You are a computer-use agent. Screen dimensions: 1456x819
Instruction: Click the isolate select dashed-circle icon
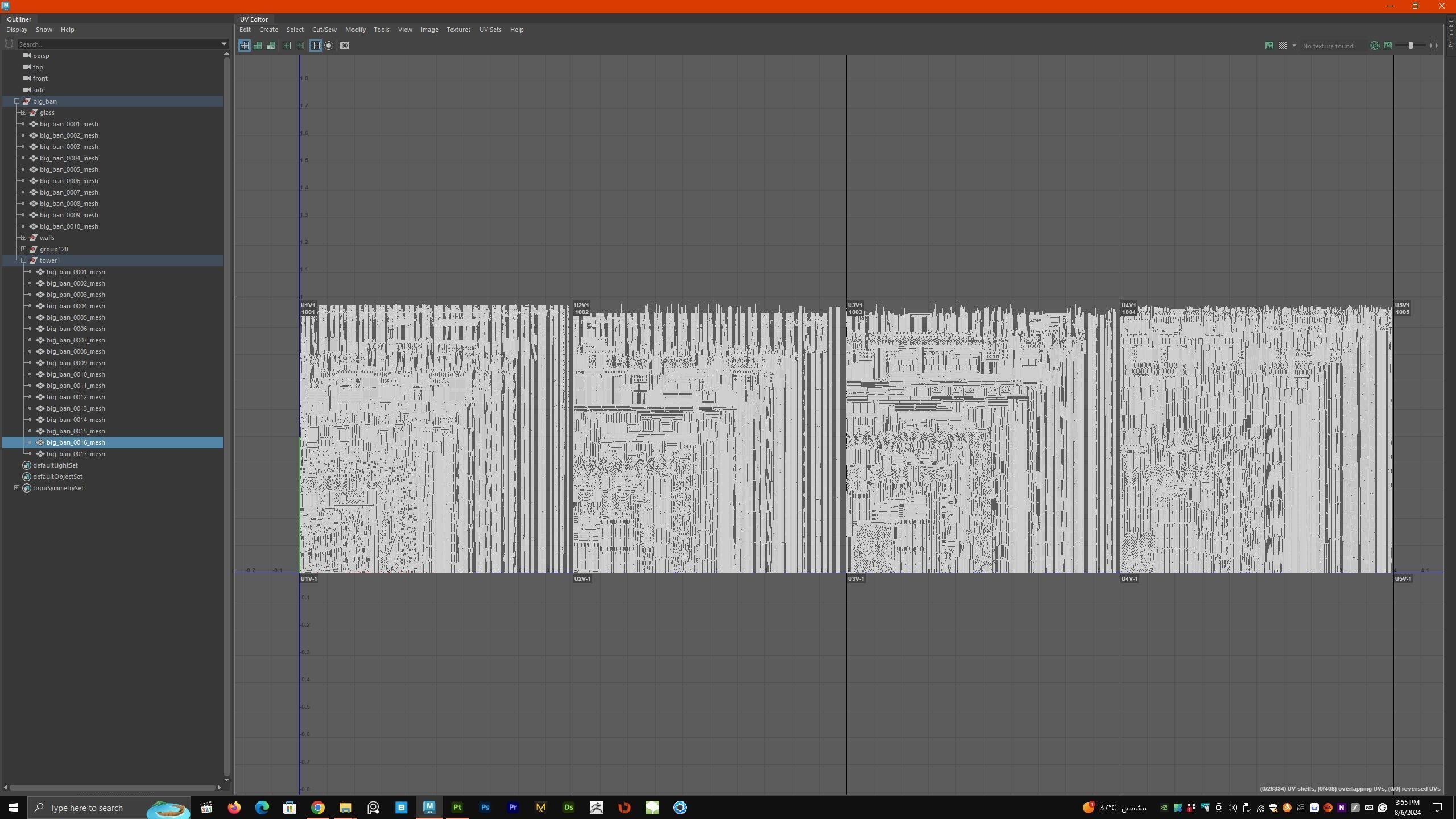[329, 45]
